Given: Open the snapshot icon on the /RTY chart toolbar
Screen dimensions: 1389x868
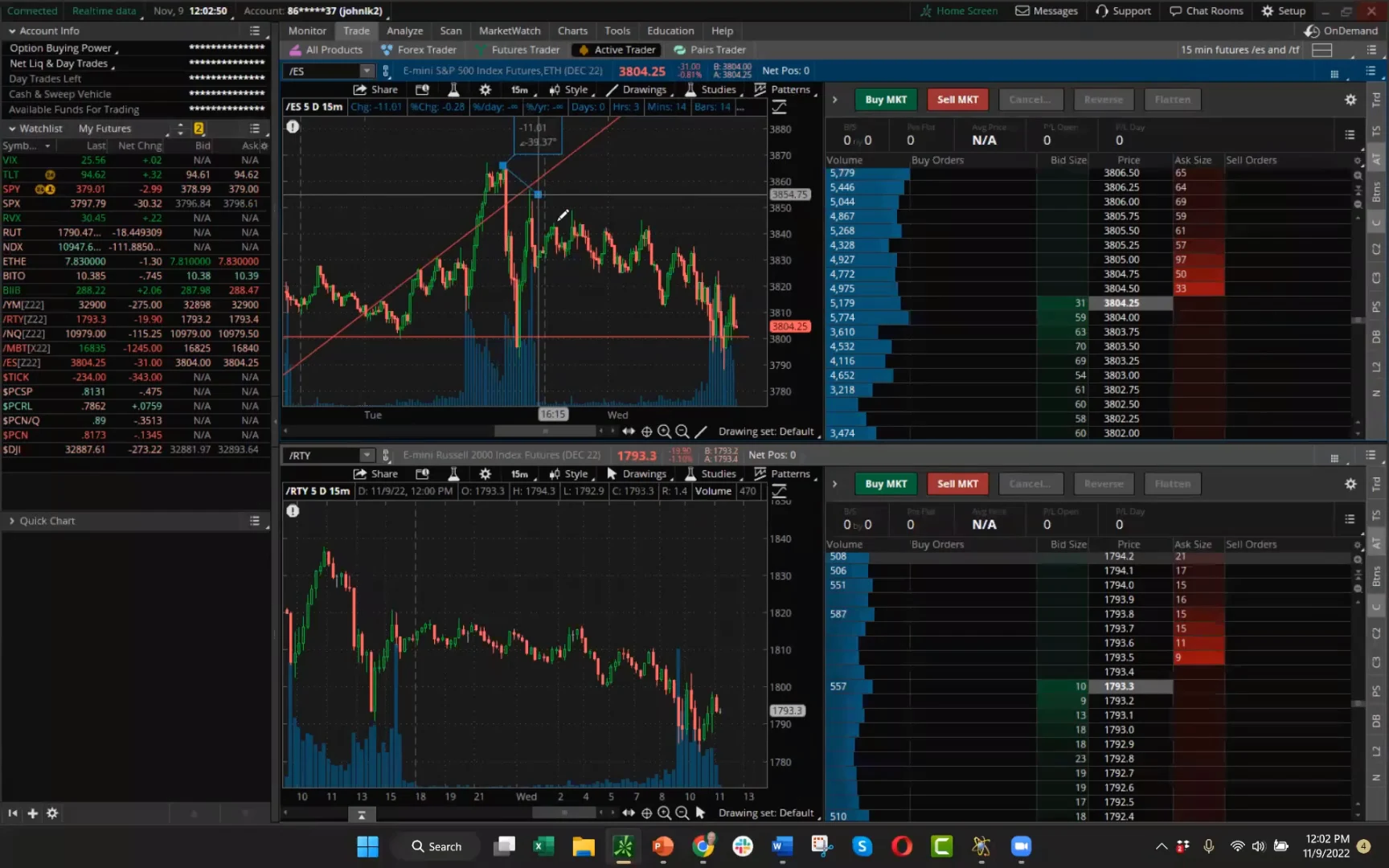Looking at the screenshot, I should pyautogui.click(x=422, y=473).
